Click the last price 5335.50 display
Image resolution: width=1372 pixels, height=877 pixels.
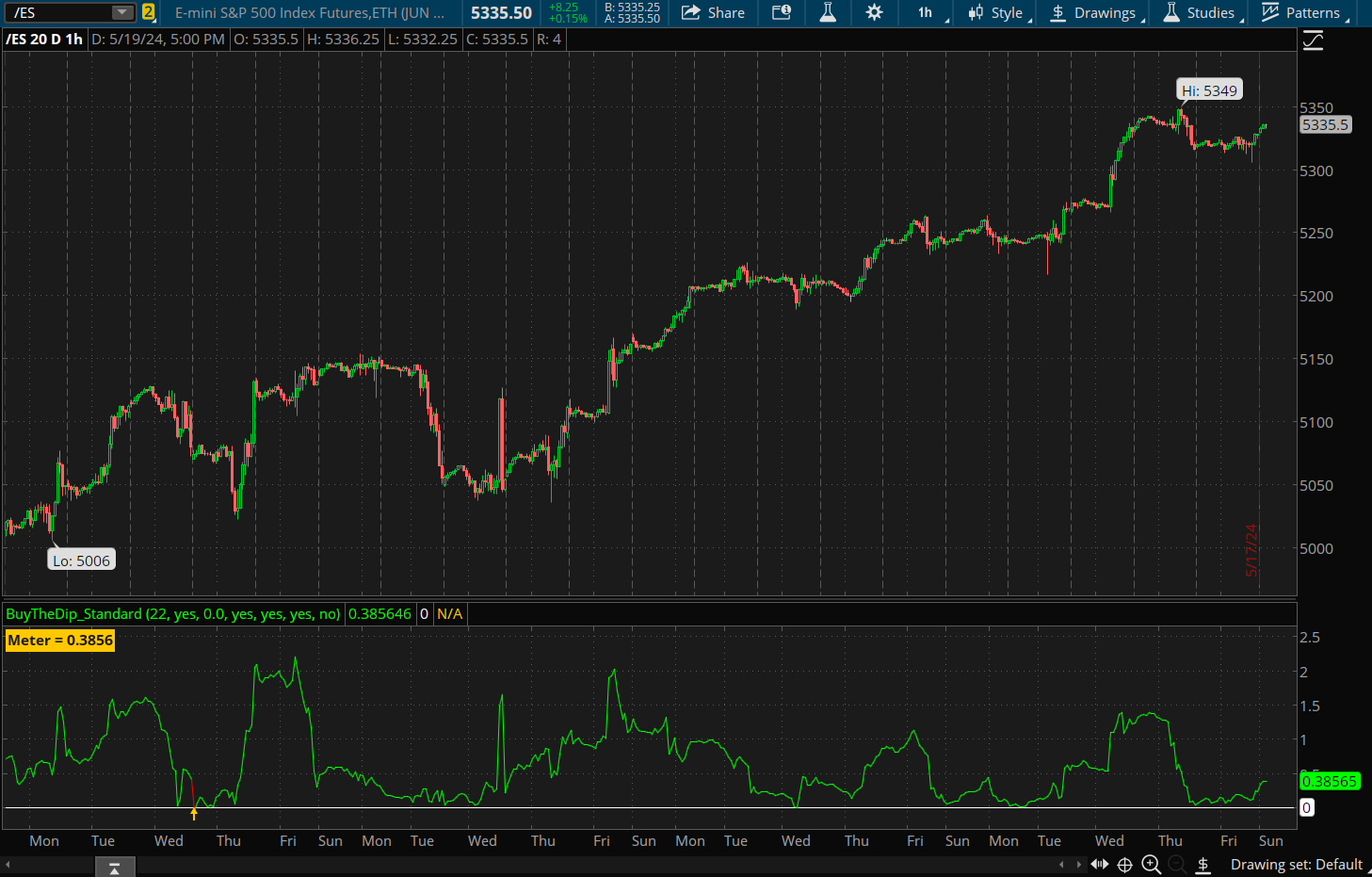tap(501, 12)
